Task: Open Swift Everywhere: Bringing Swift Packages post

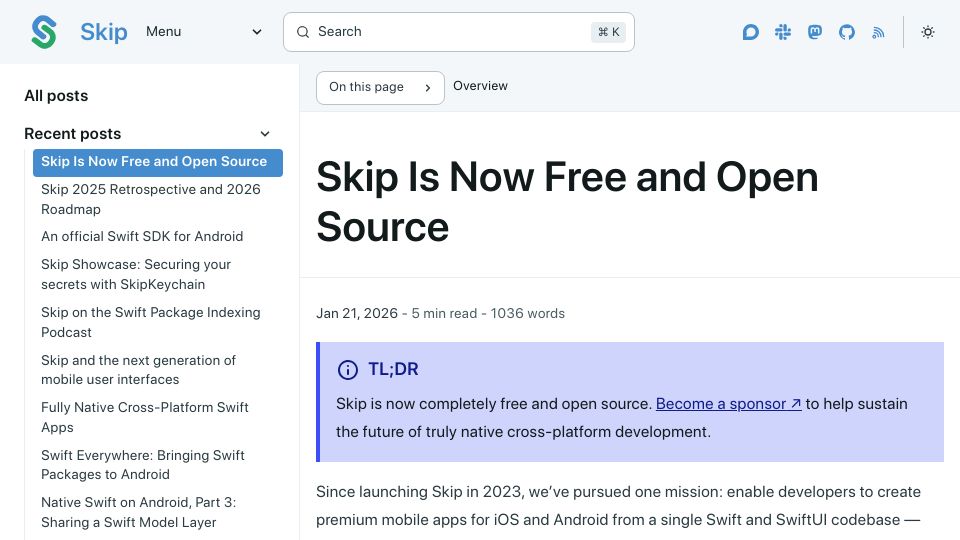Action: point(143,465)
